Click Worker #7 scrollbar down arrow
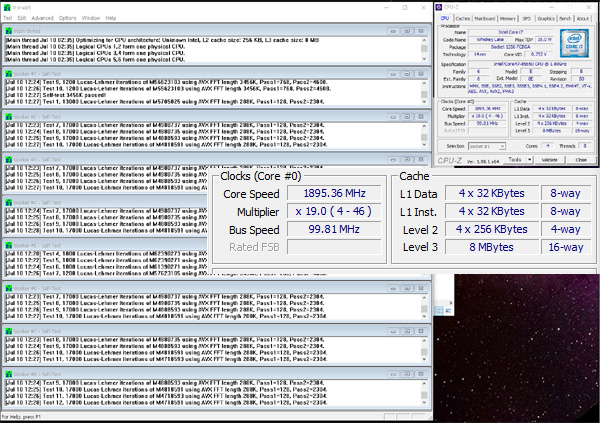This screenshot has height=423, width=600. pyautogui.click(x=424, y=359)
